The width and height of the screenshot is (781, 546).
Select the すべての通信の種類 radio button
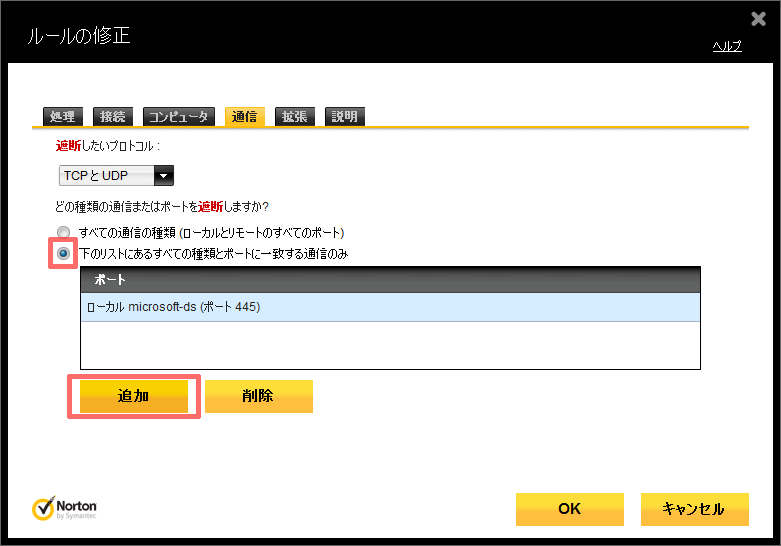(64, 233)
